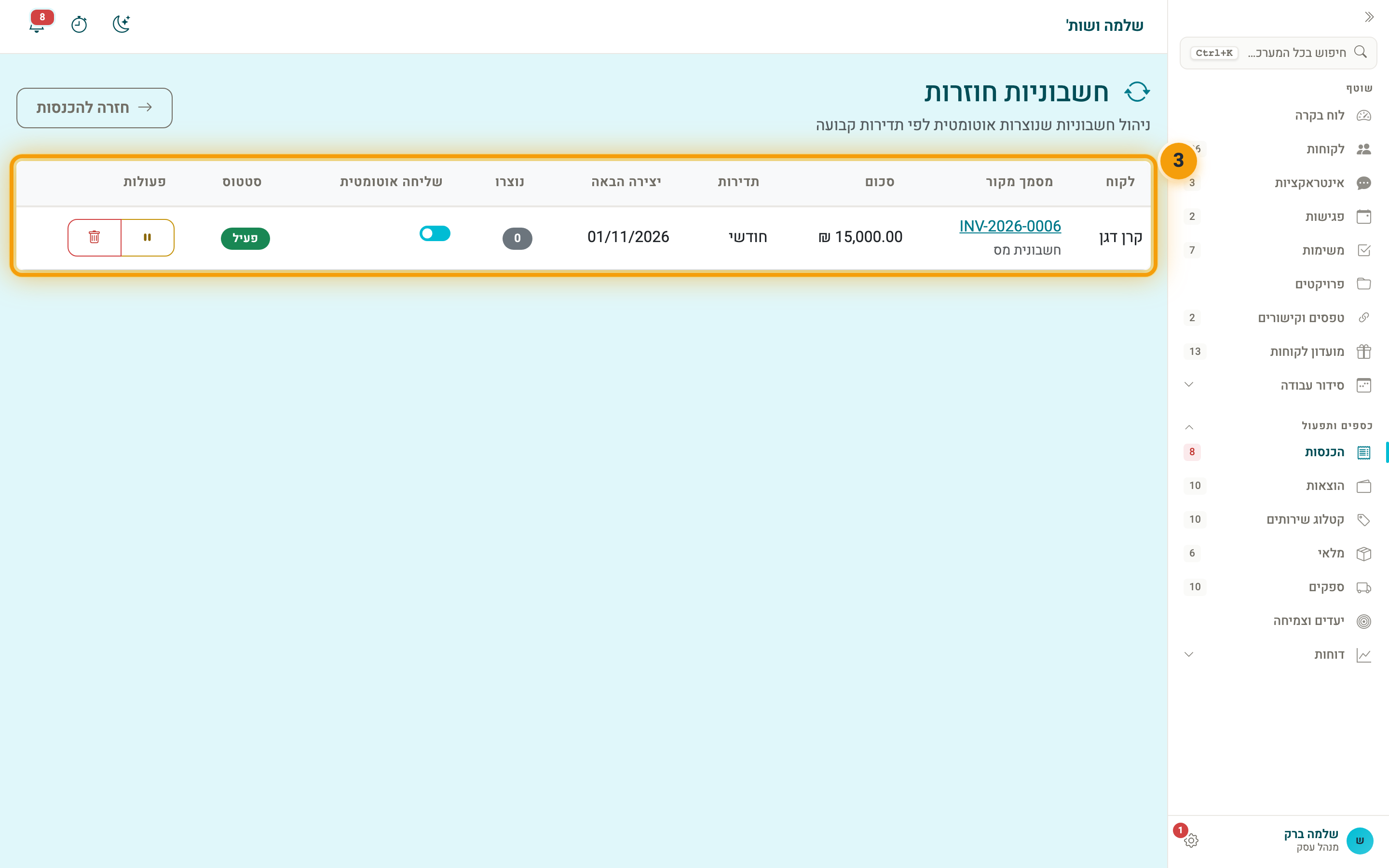The height and width of the screenshot is (868, 1389).
Task: Click the יעדים וצמיחה target icon
Action: [x=1363, y=621]
